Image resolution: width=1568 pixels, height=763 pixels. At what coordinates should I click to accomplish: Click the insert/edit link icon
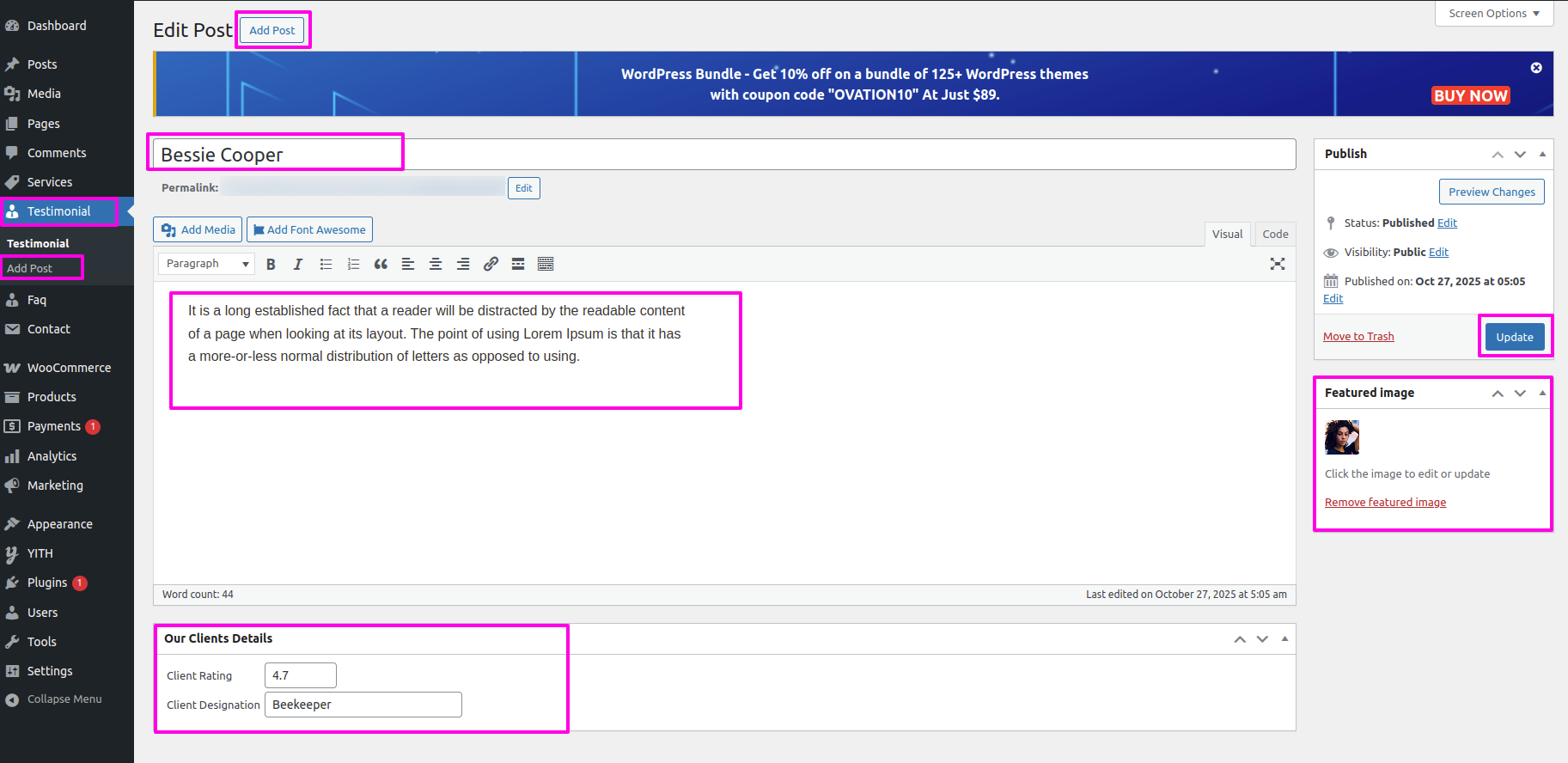491,265
